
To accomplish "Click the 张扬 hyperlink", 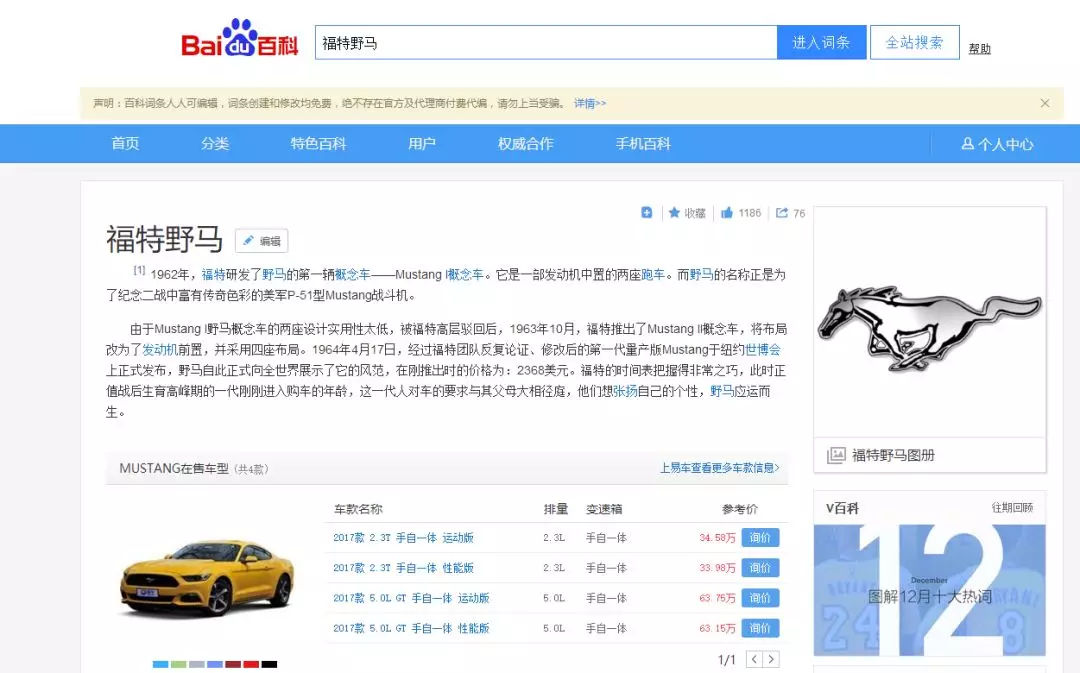I will click(625, 391).
